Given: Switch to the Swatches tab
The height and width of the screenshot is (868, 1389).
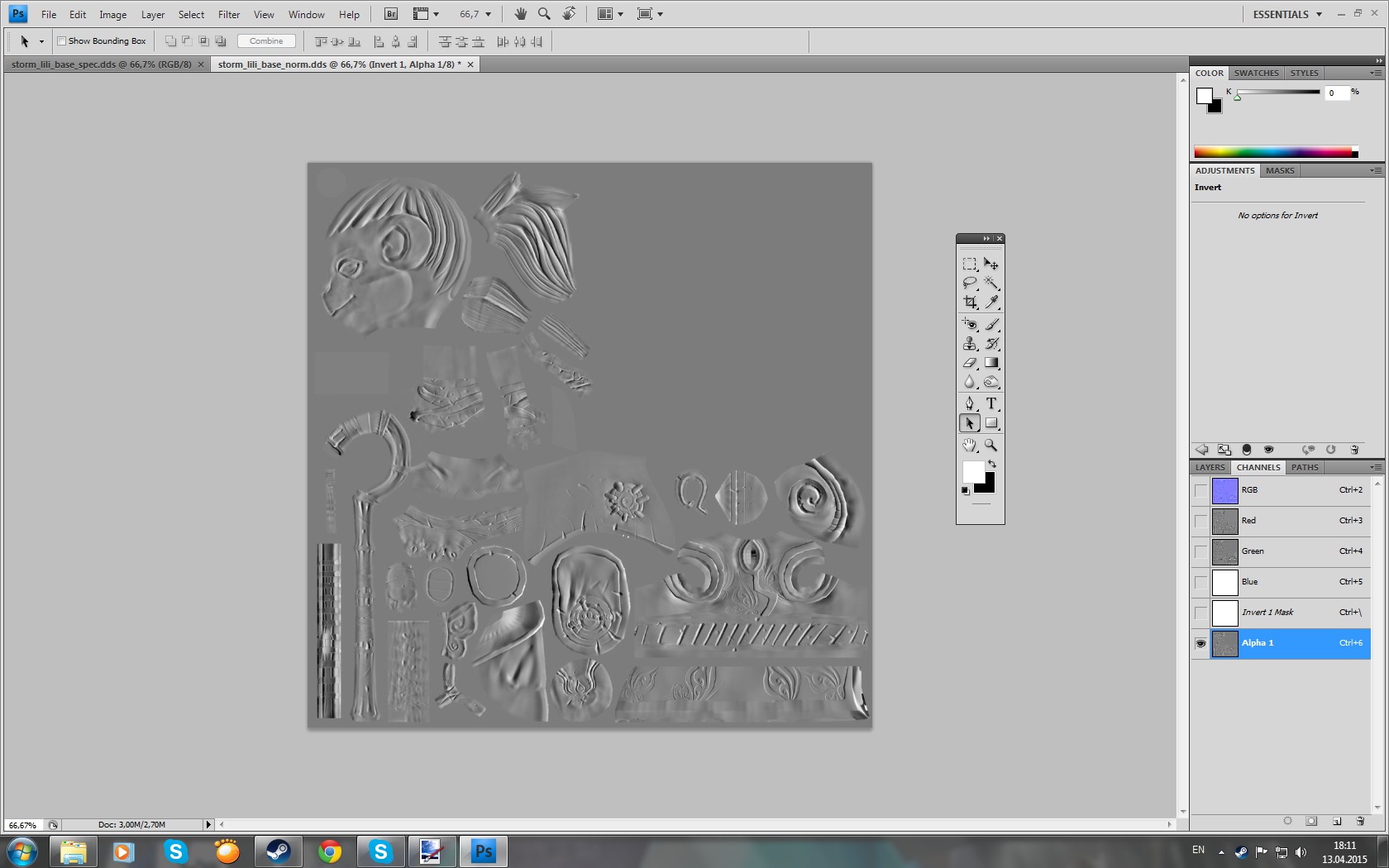Looking at the screenshot, I should pos(1257,74).
